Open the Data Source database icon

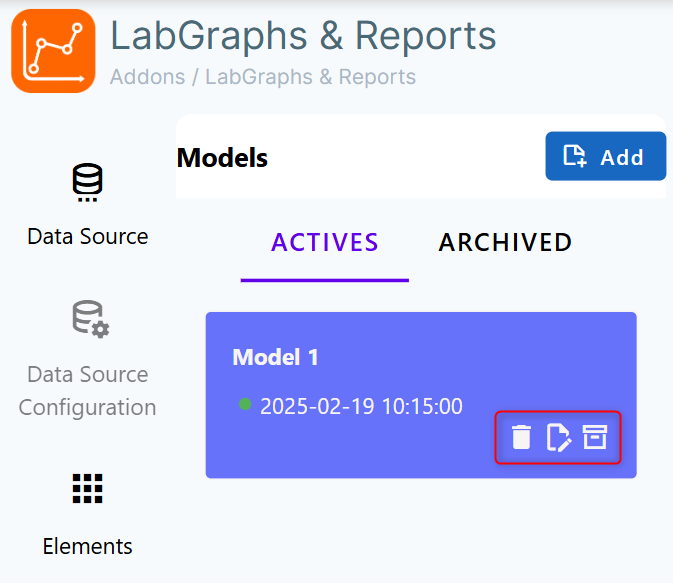(88, 182)
